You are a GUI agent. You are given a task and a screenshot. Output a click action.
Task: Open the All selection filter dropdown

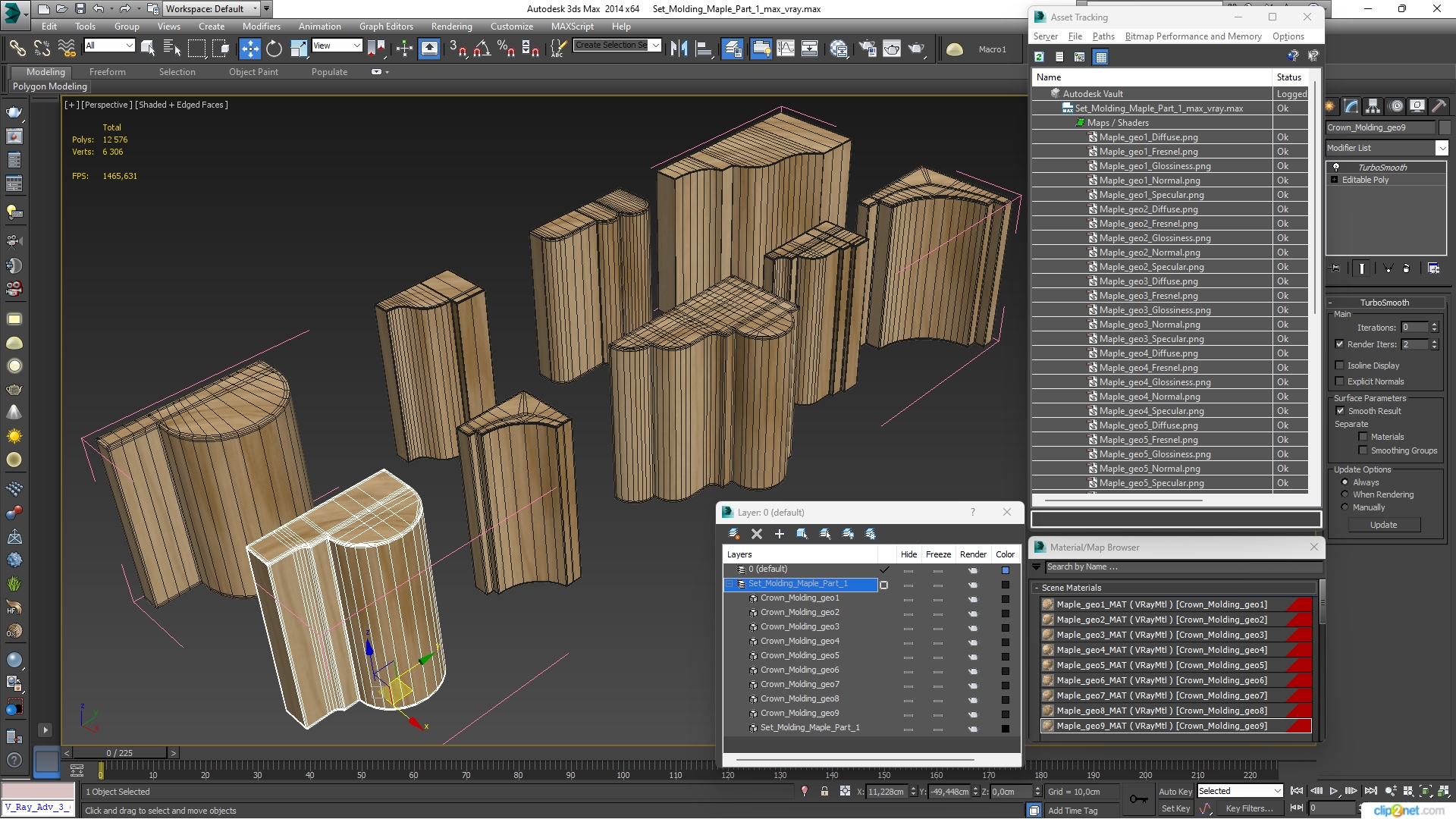point(109,45)
